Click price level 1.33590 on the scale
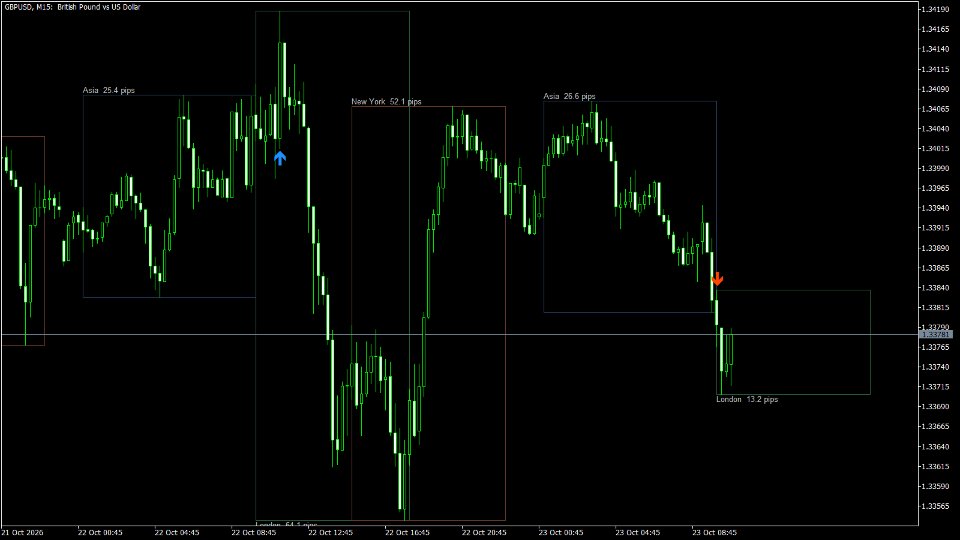 937,486
